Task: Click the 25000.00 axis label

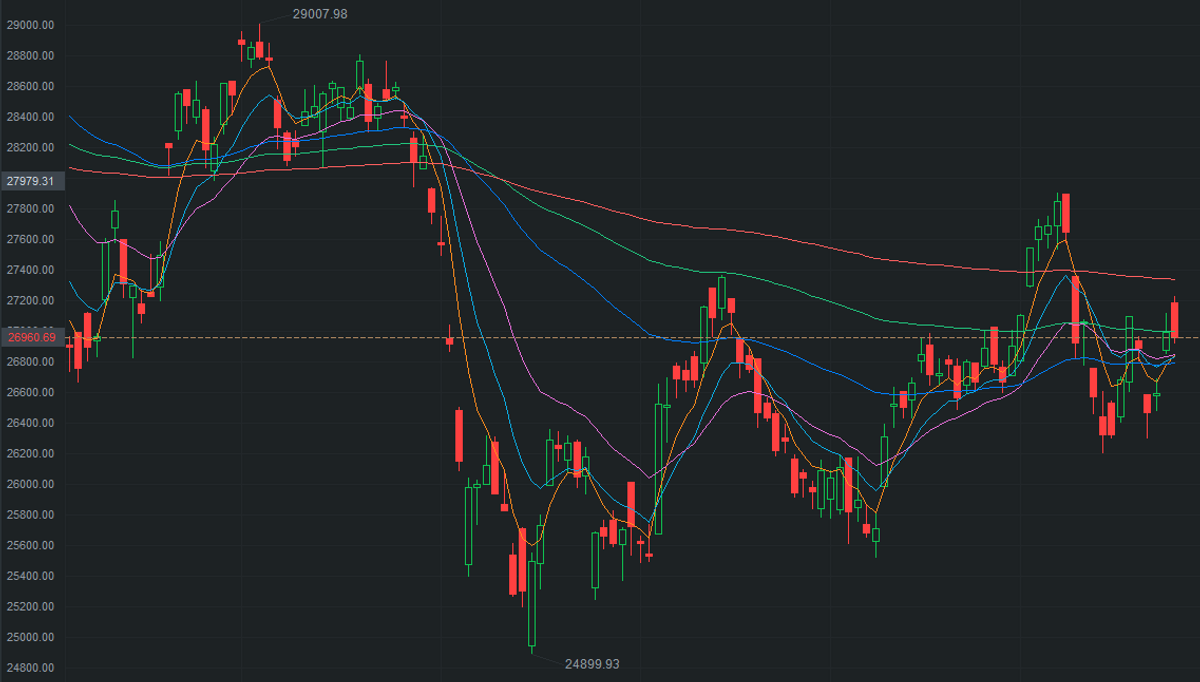Action: pyautogui.click(x=30, y=638)
